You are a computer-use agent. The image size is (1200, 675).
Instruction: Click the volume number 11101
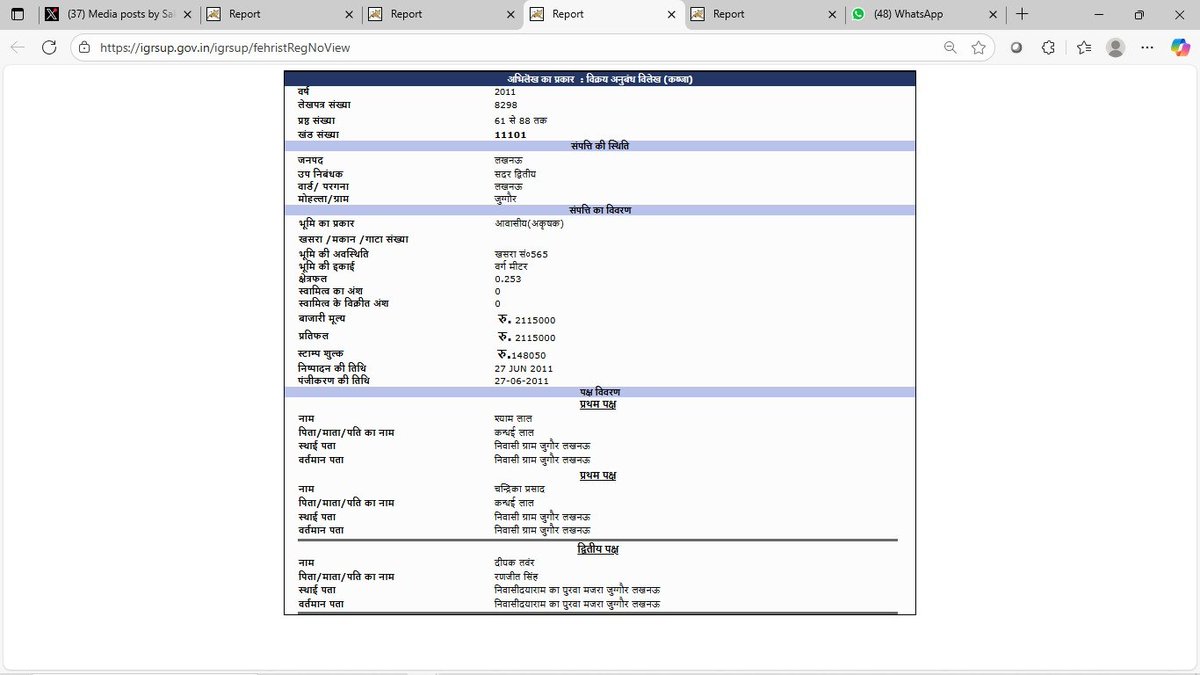(510, 134)
